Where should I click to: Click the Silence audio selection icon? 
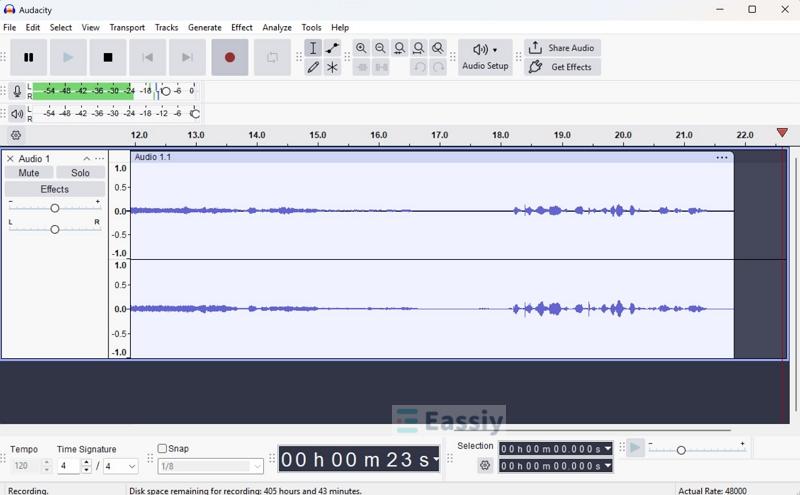tap(381, 67)
